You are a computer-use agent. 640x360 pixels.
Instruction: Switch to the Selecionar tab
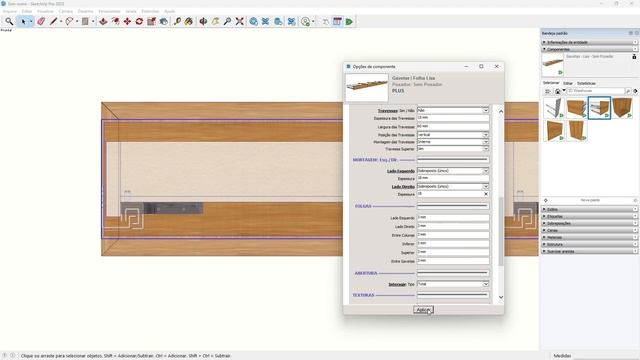coord(551,83)
